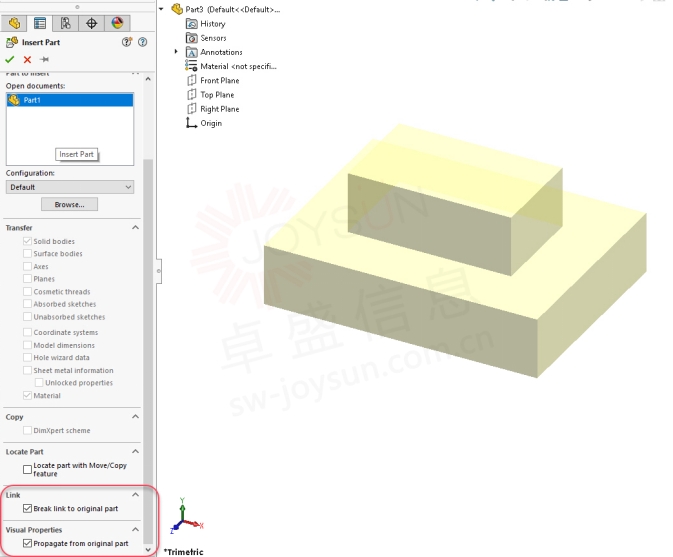The height and width of the screenshot is (557, 673).
Task: Cancel Insert Part with red X
Action: click(x=27, y=59)
